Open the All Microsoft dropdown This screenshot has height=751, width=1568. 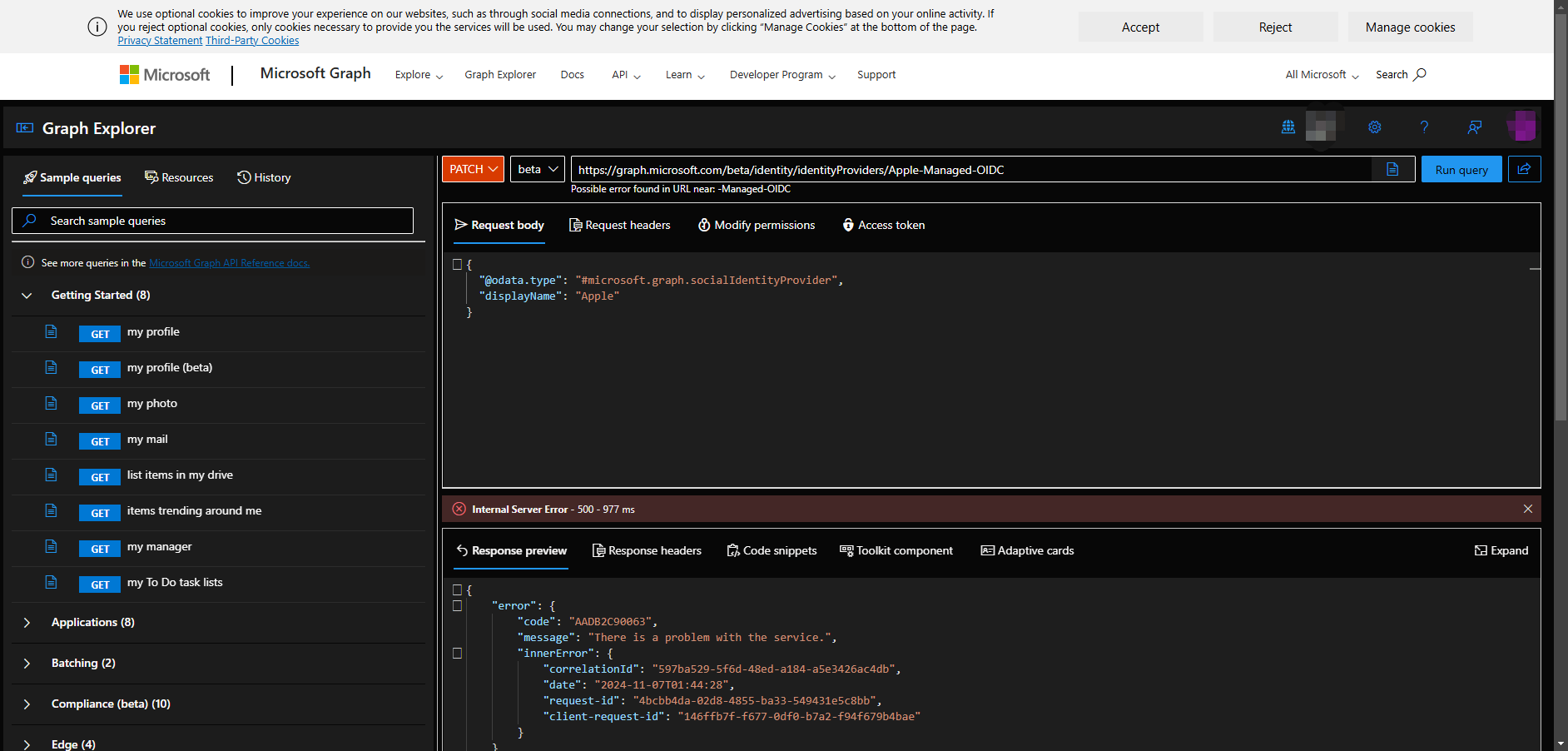1322,75
